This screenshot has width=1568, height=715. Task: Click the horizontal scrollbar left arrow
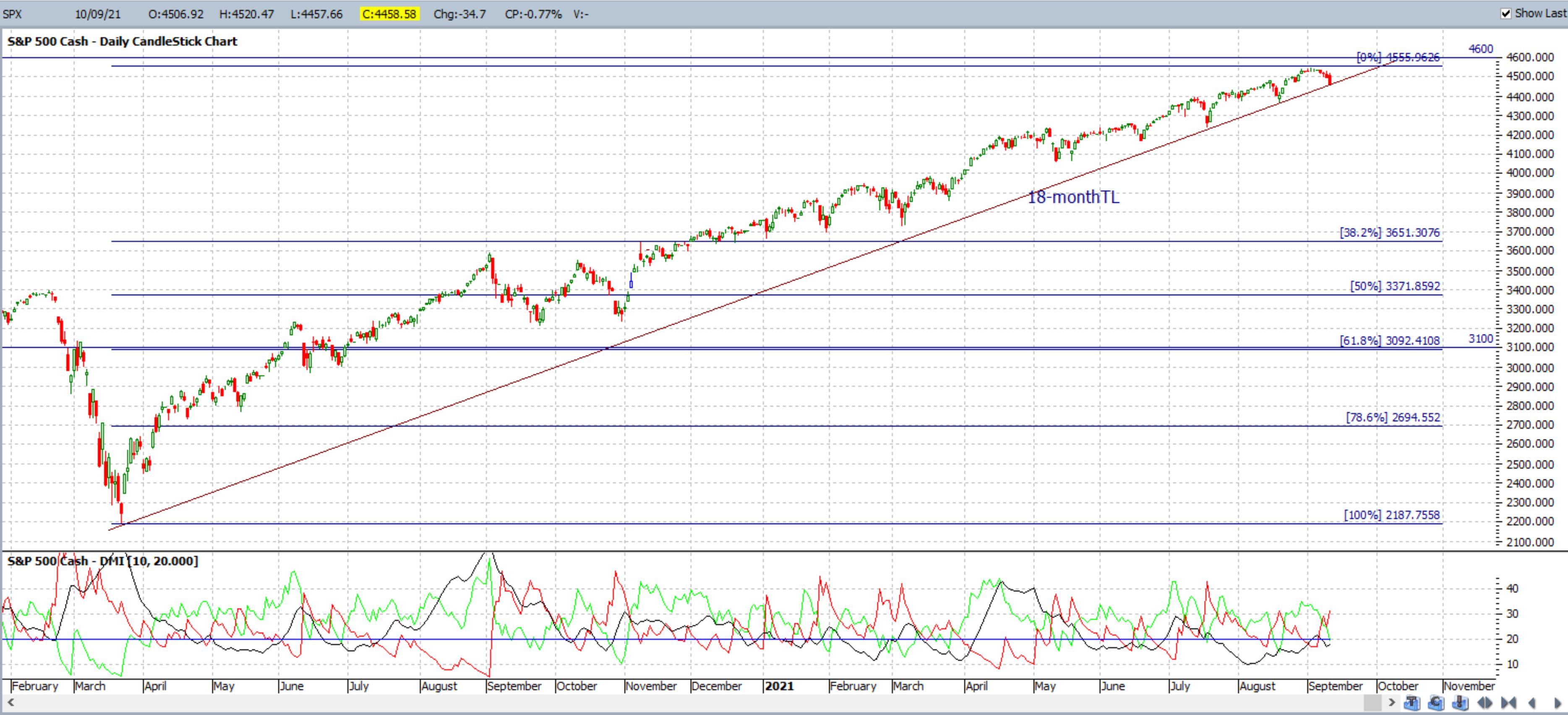pos(10,703)
